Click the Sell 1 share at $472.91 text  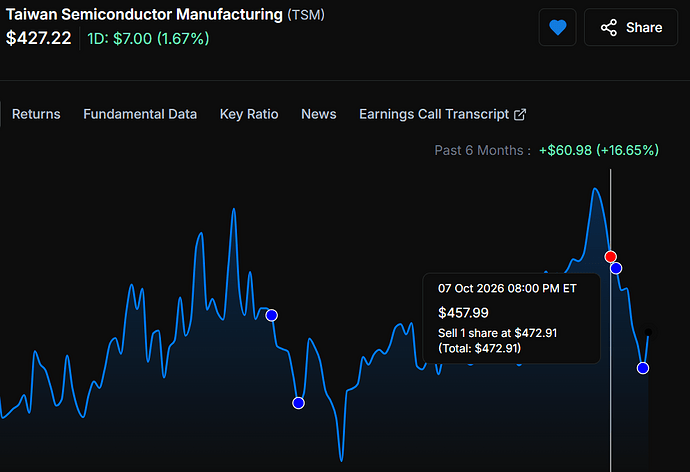tap(497, 333)
